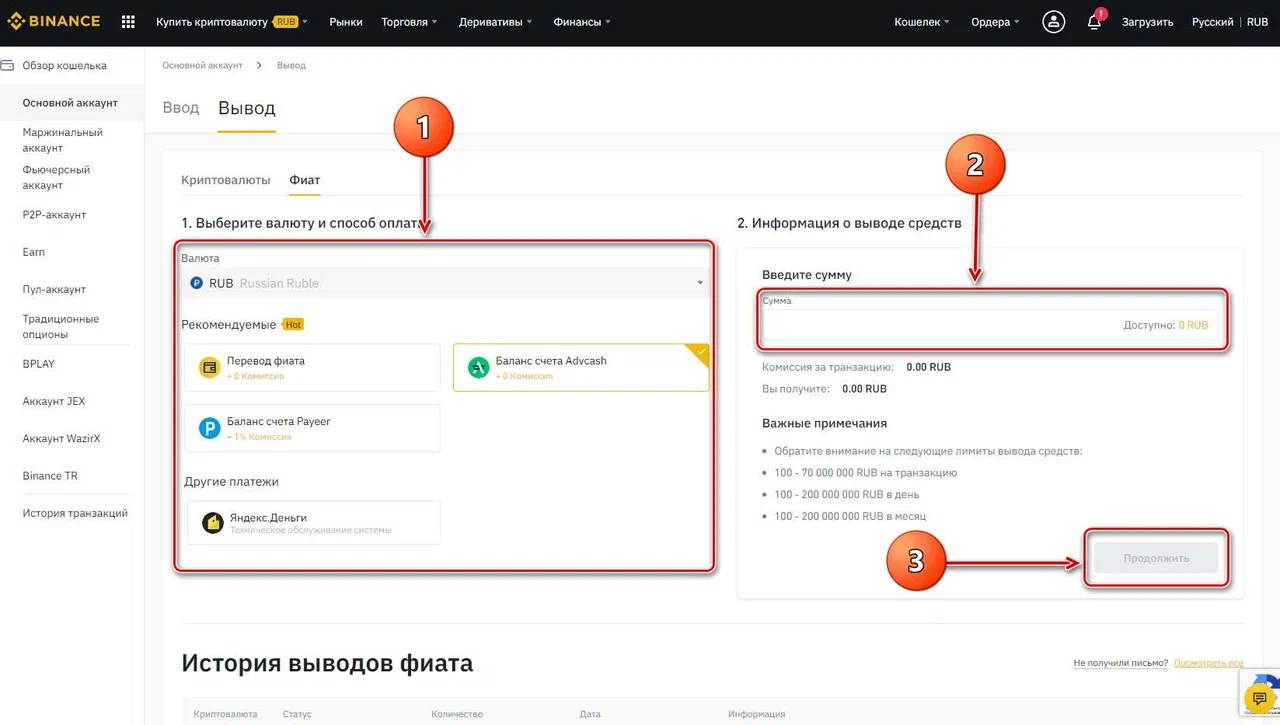Switch to the Криптовалюты tab

click(x=225, y=180)
